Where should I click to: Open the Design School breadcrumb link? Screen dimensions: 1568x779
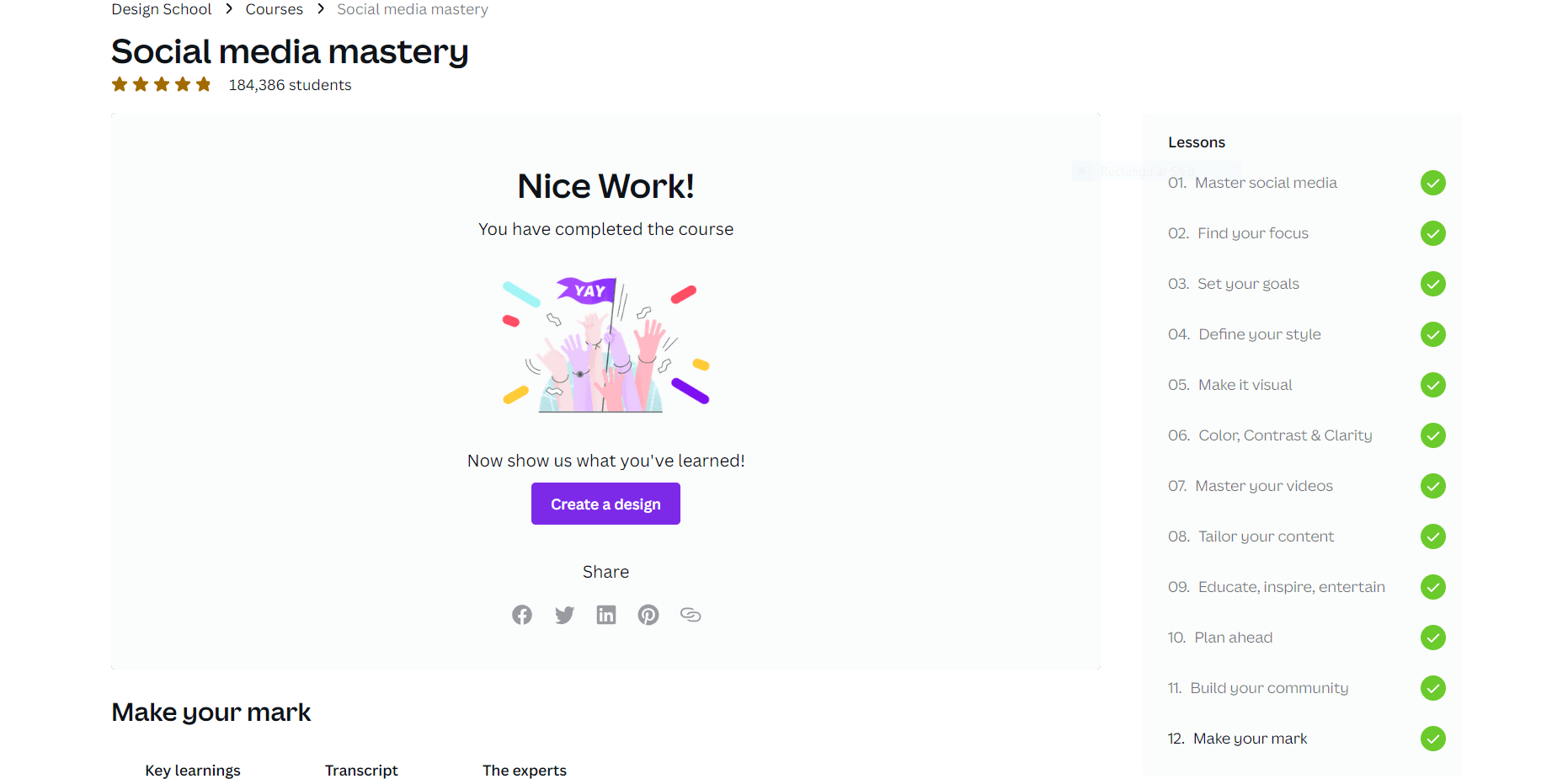pyautogui.click(x=162, y=9)
